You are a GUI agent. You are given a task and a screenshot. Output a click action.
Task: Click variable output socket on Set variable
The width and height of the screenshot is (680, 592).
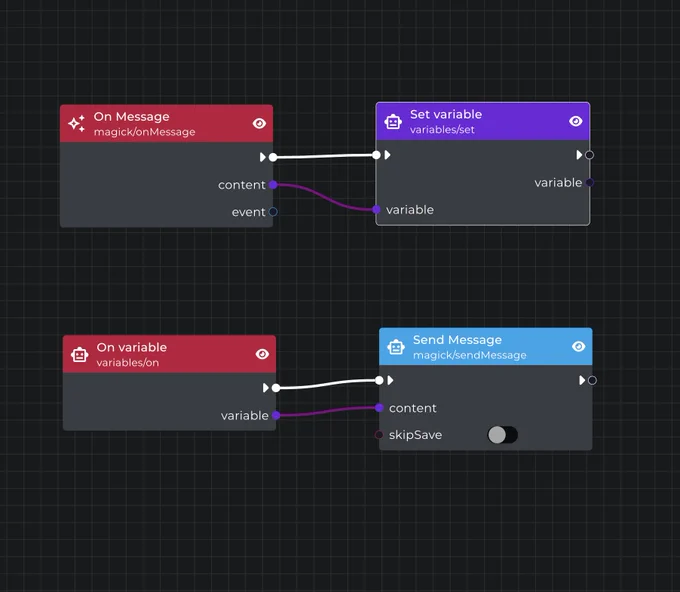(589, 183)
